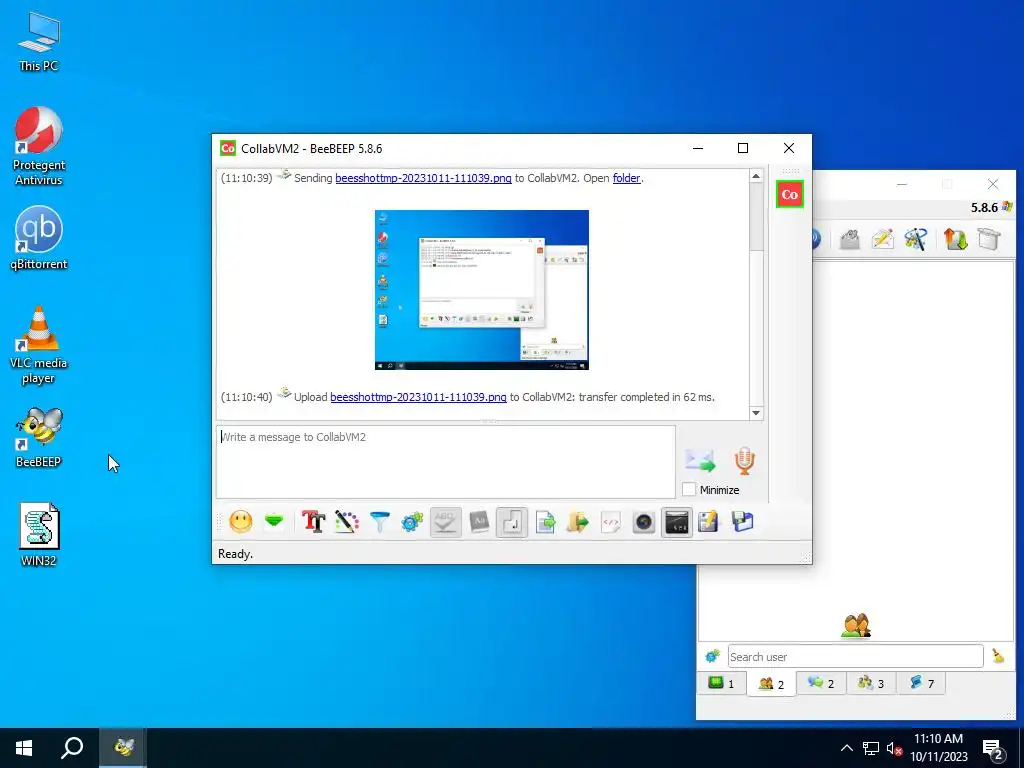Open the font color pencil icon

[347, 522]
